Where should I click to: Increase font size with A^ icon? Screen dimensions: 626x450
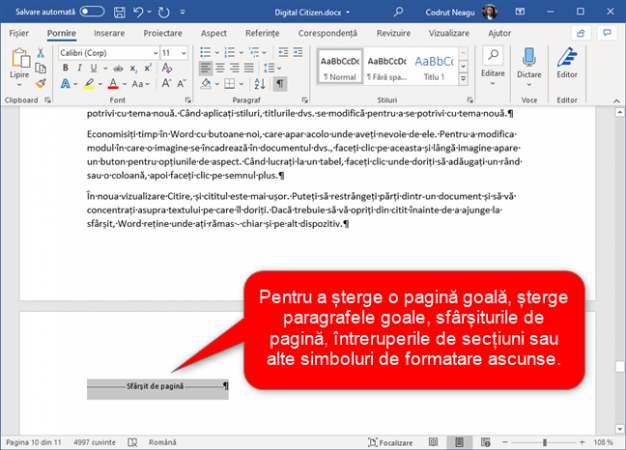tap(166, 83)
